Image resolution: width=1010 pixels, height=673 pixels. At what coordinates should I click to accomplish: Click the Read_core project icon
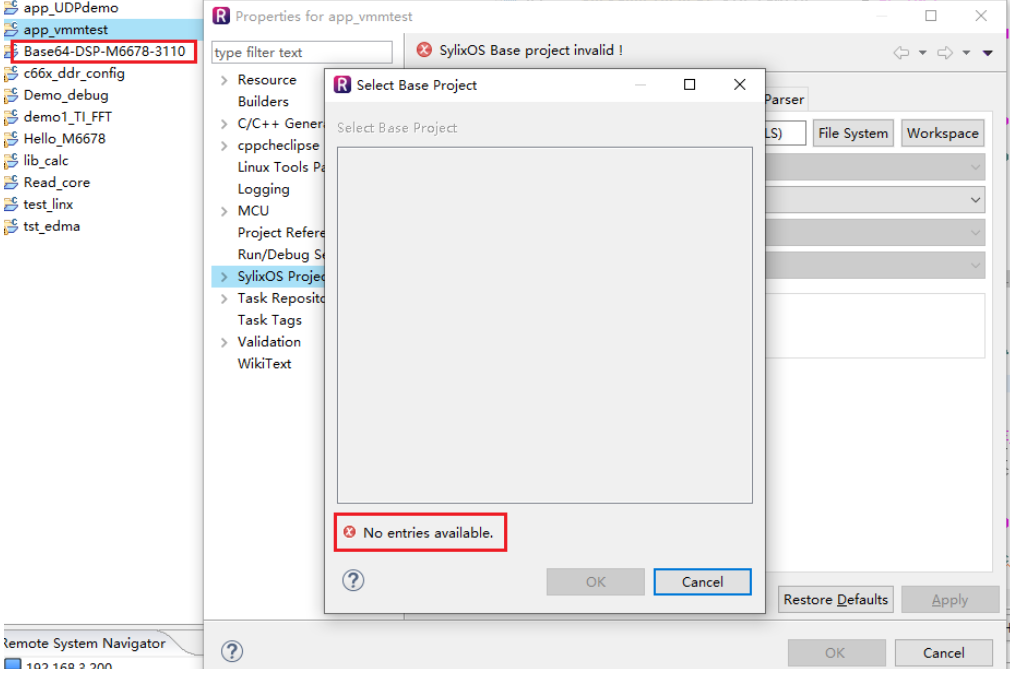(11, 183)
